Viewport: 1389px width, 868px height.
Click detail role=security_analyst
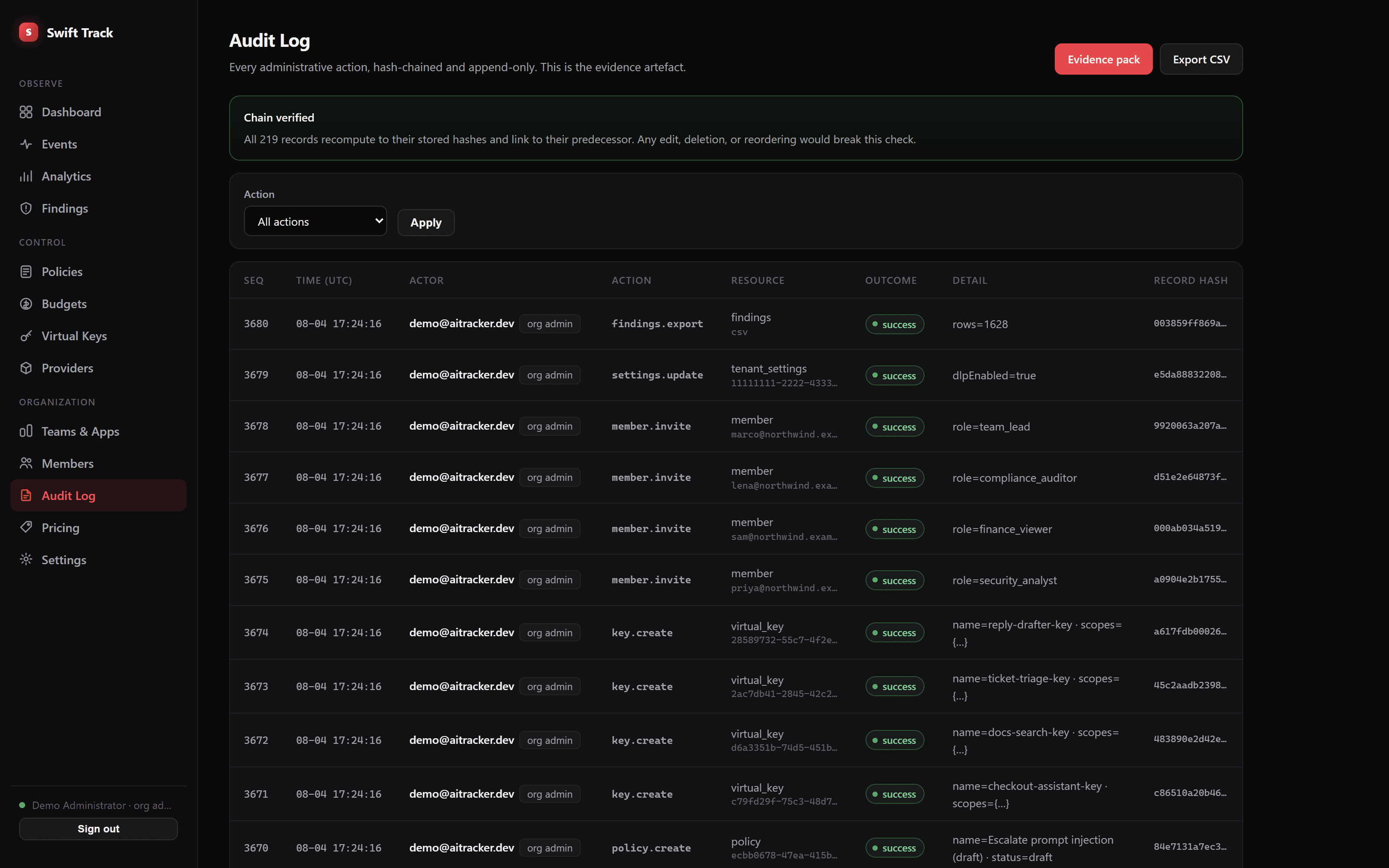(x=1004, y=580)
